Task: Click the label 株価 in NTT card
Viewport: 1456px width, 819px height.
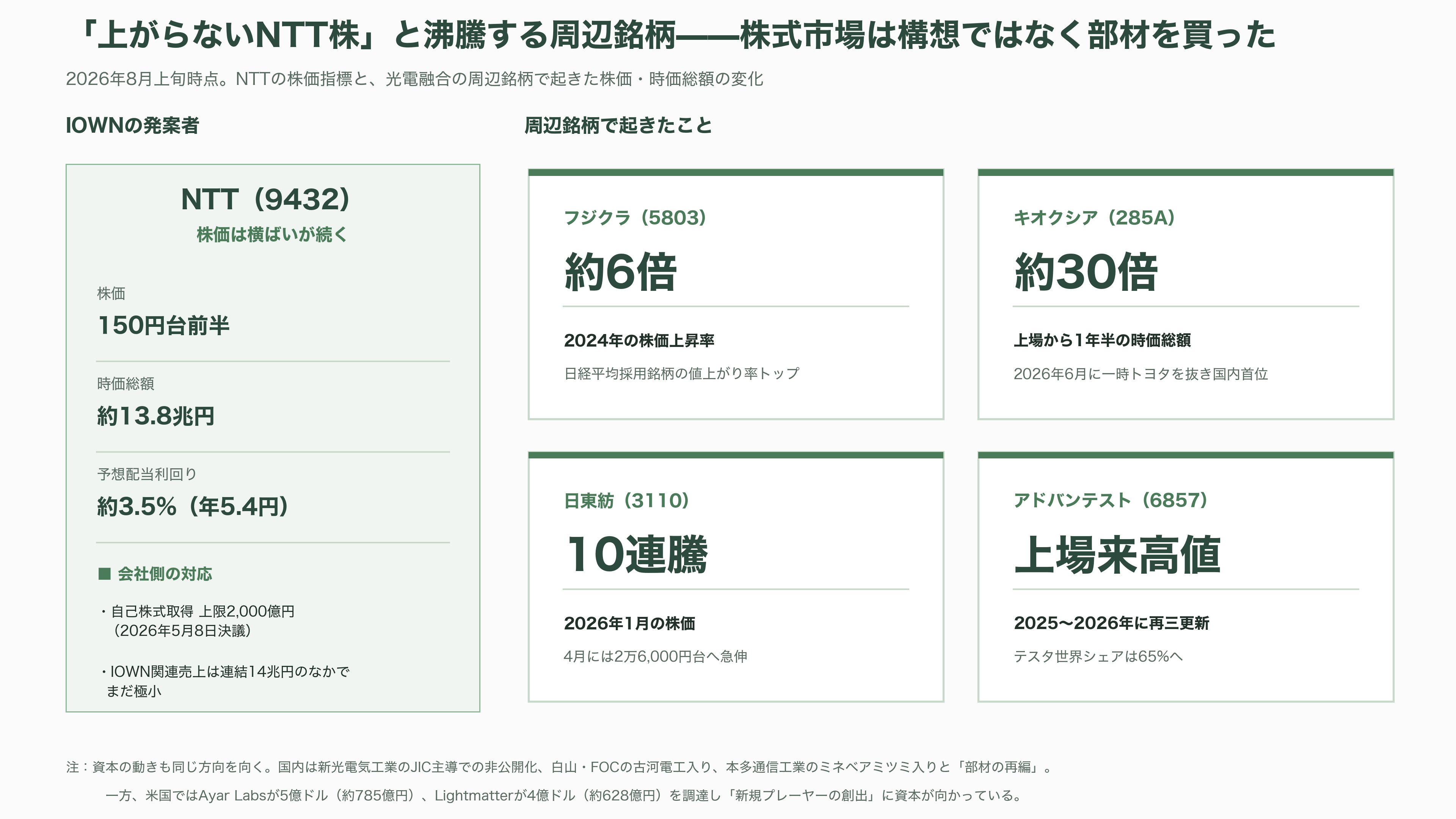Action: 111,293
